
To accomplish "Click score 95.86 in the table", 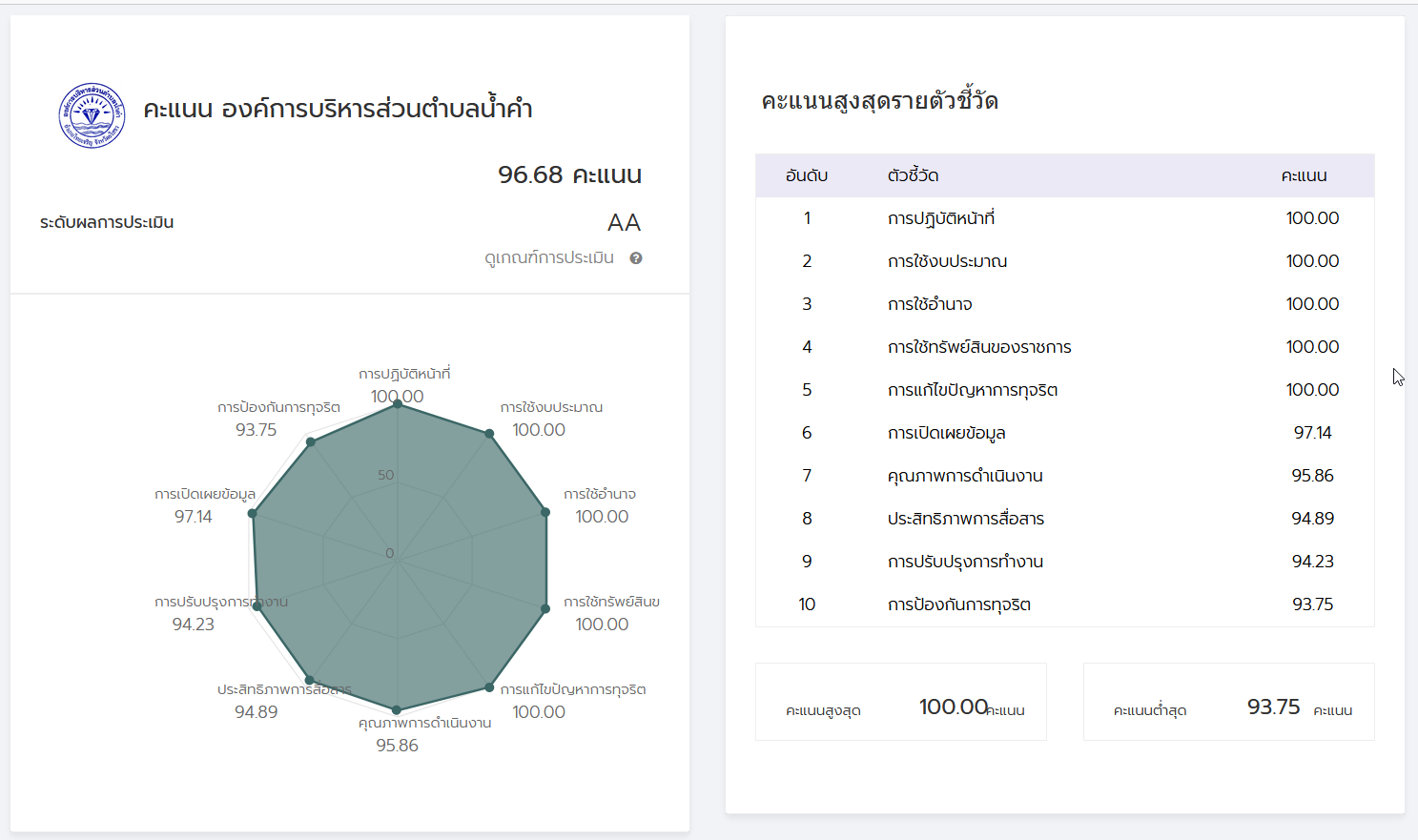I will point(1312,476).
